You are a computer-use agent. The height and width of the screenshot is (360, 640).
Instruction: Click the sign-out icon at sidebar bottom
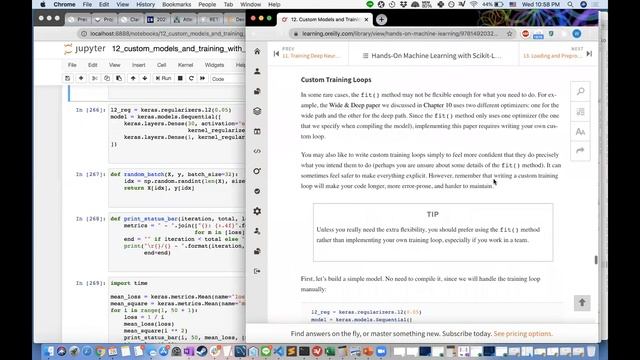(x=257, y=271)
